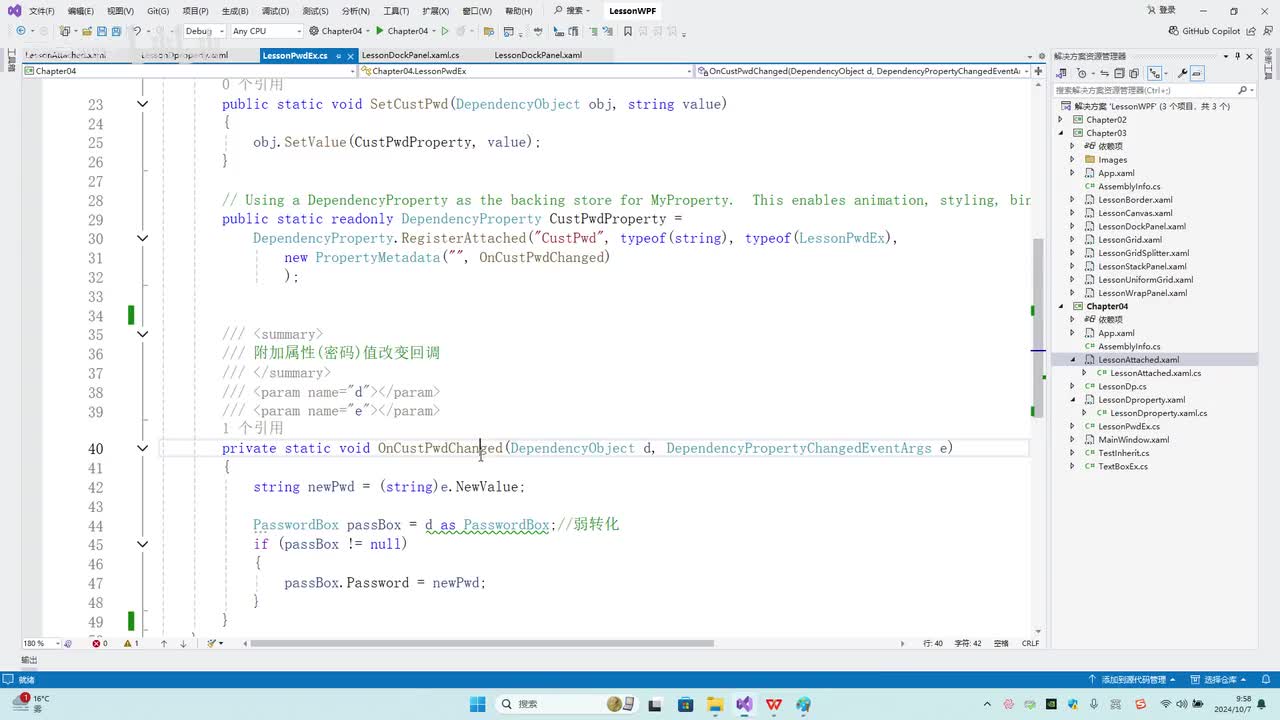Open the 工具(T) menu
The image size is (1280, 720).
(396, 11)
